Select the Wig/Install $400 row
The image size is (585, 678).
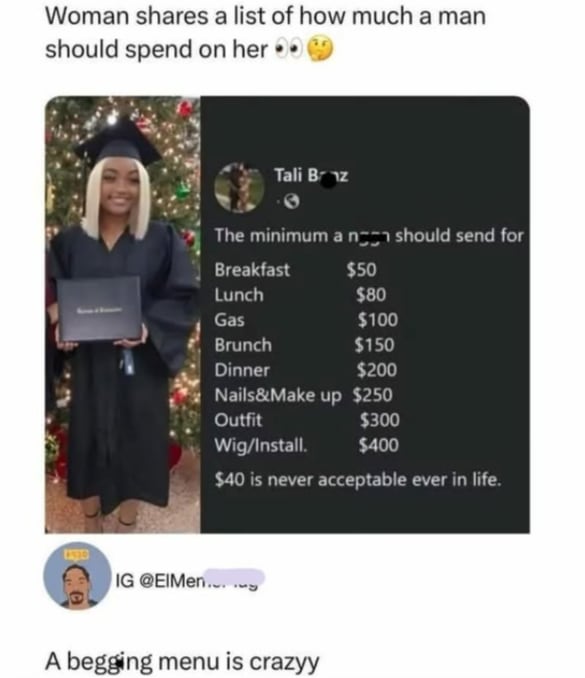click(x=307, y=445)
